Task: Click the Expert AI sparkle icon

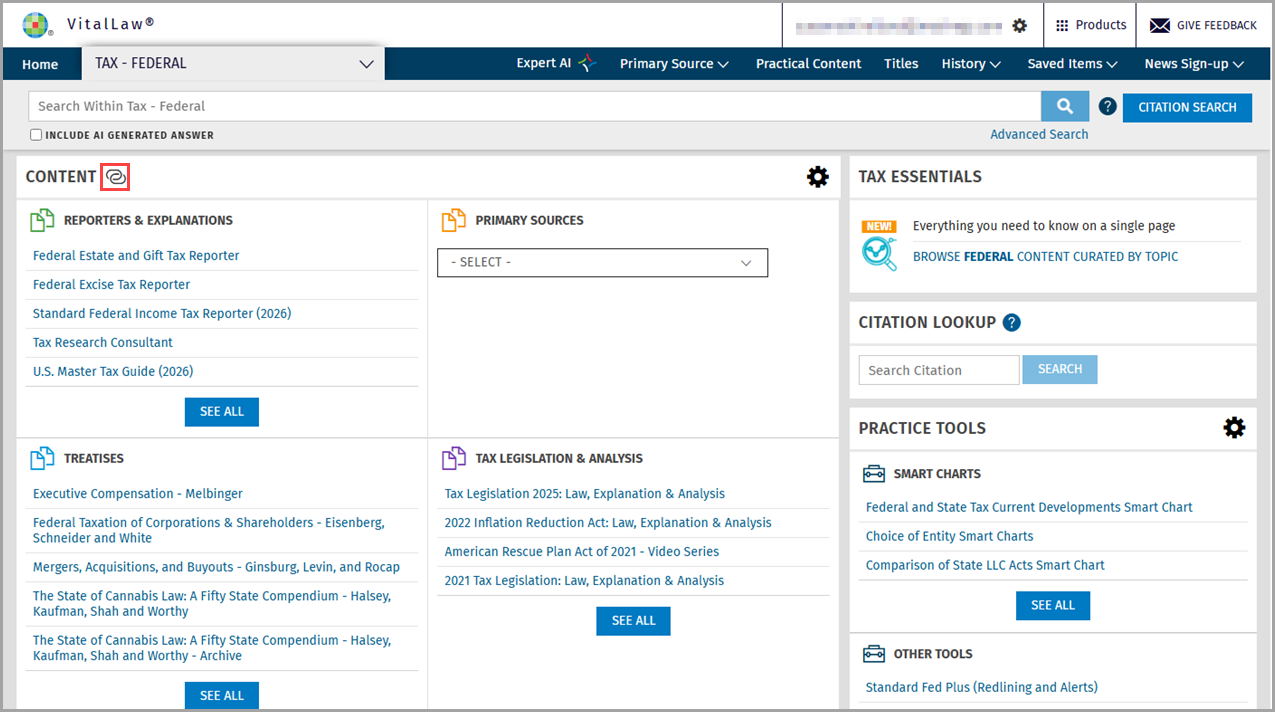Action: [587, 63]
